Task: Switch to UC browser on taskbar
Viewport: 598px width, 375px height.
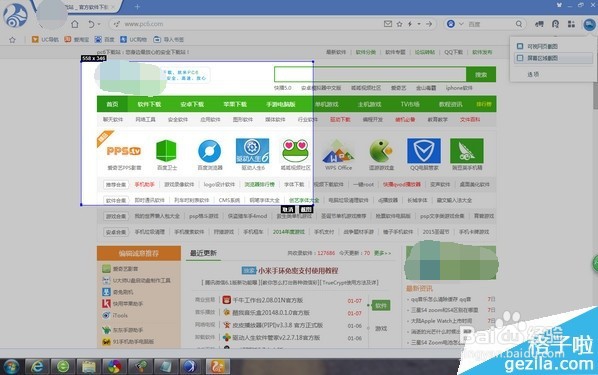Action: [x=218, y=367]
